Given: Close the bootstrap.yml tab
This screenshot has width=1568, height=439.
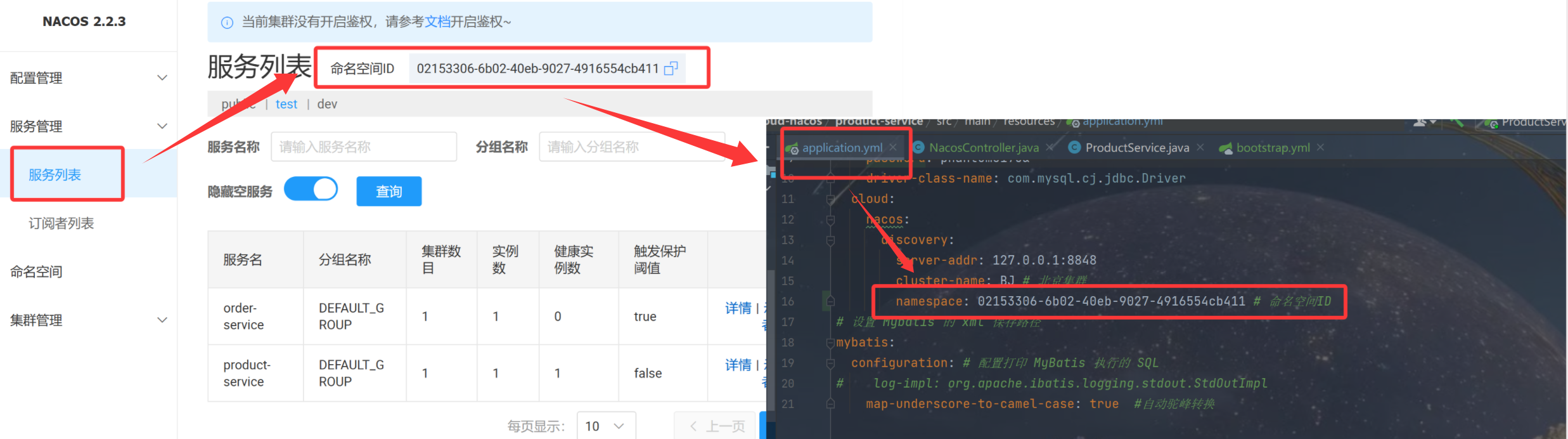Looking at the screenshot, I should coord(1320,147).
